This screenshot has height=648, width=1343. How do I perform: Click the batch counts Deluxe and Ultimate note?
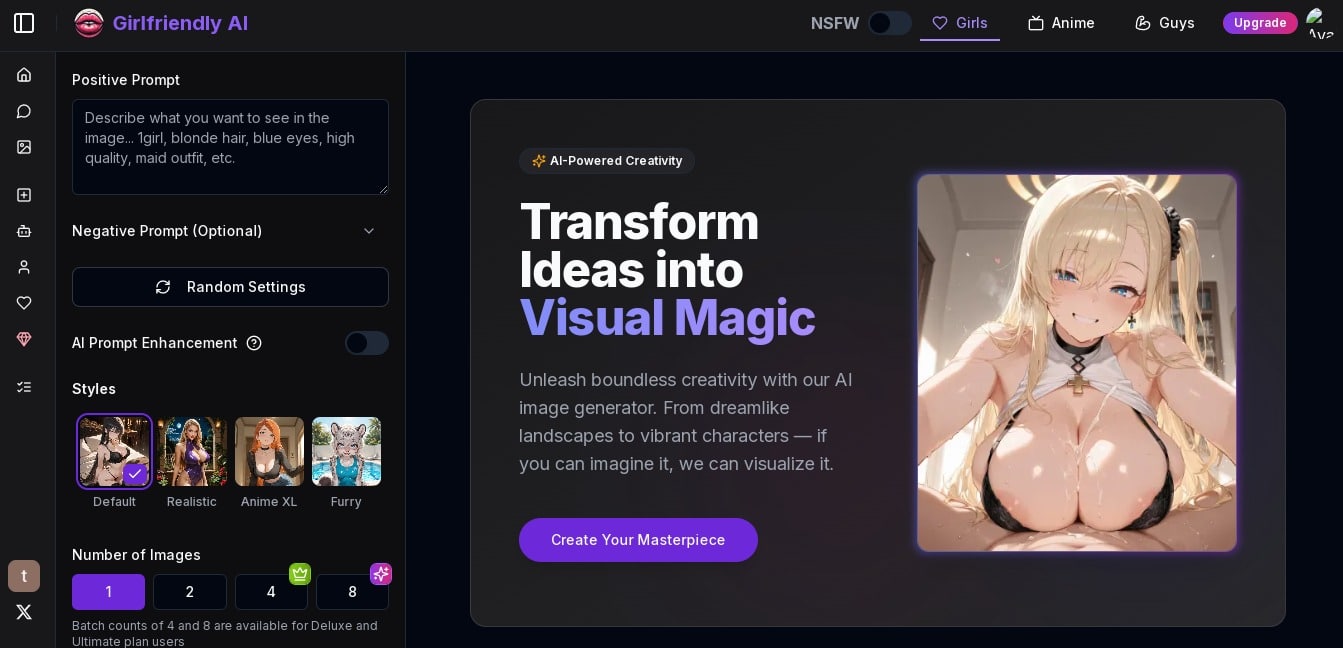tap(225, 633)
